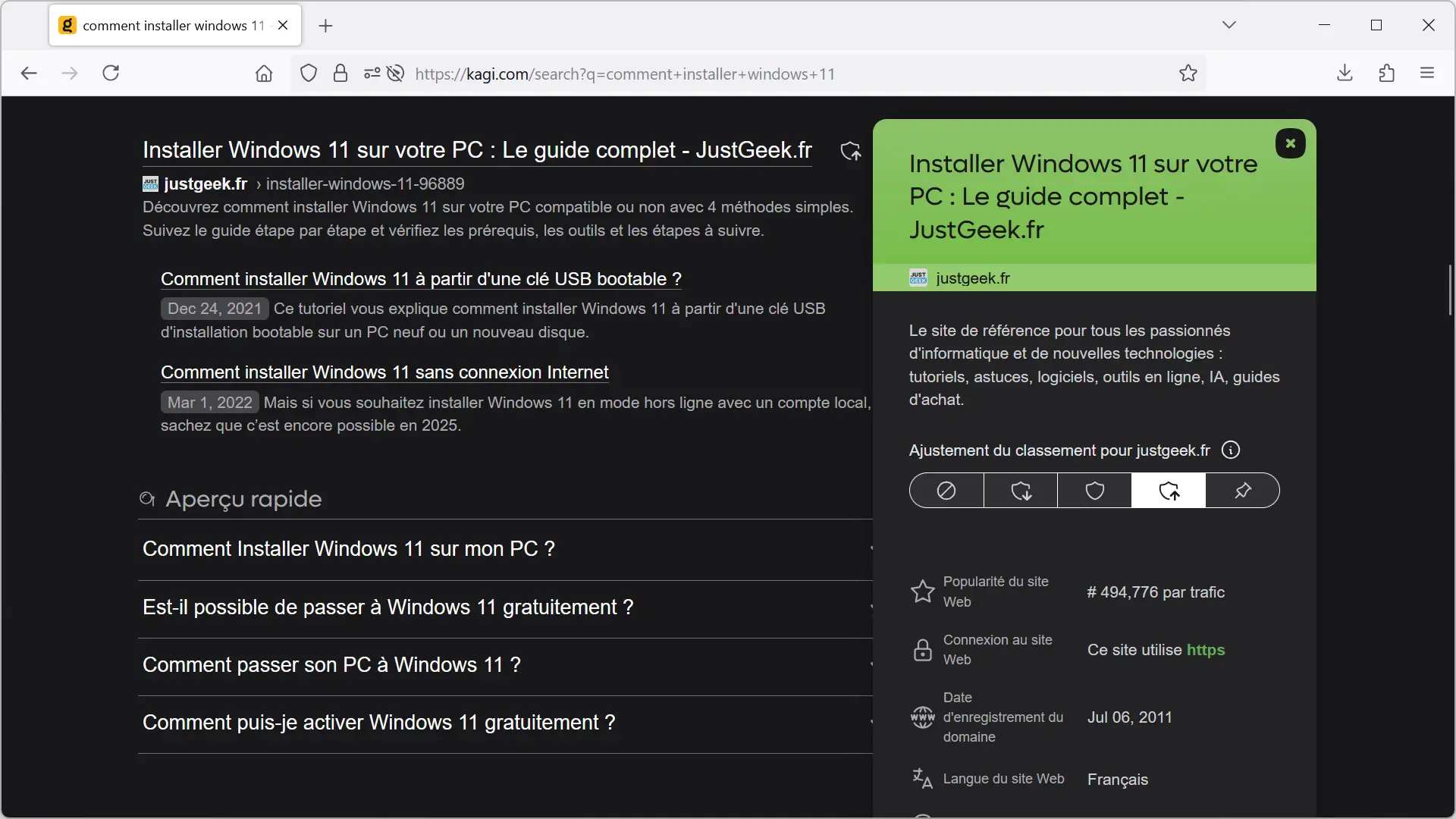Maximize the browser window
The width and height of the screenshot is (1456, 819).
[x=1376, y=25]
